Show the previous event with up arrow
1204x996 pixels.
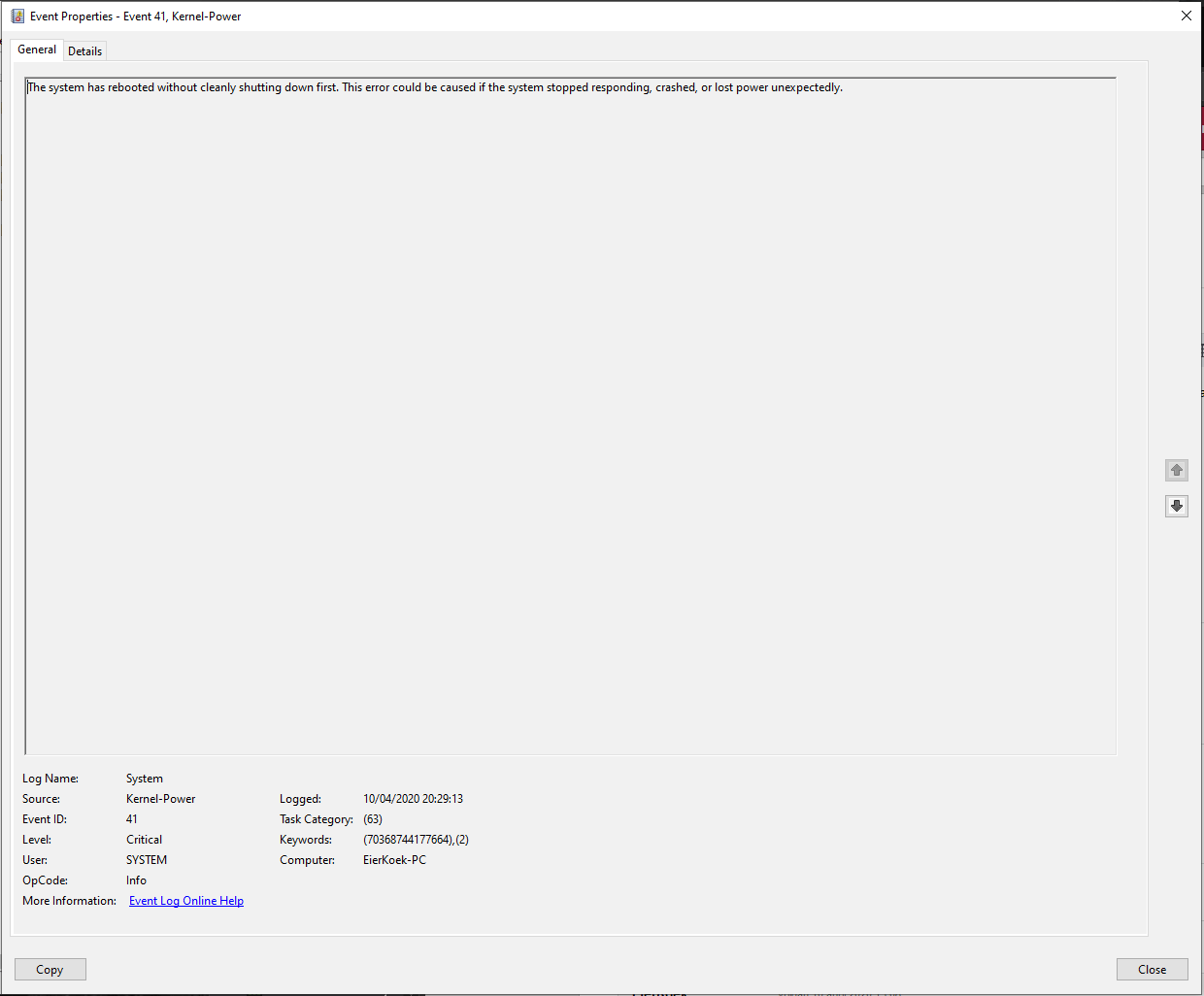pos(1176,470)
